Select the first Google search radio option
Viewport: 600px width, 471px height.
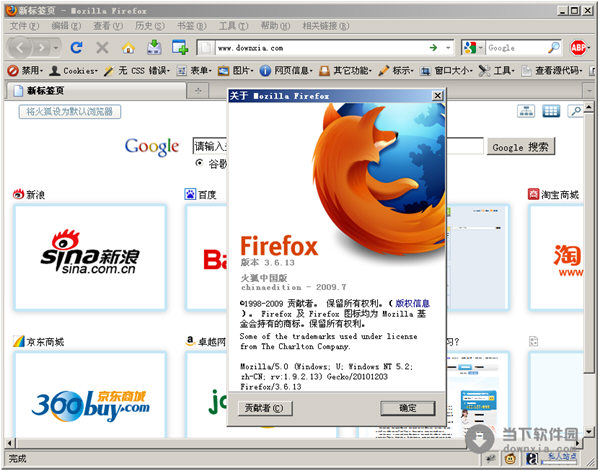[x=199, y=163]
